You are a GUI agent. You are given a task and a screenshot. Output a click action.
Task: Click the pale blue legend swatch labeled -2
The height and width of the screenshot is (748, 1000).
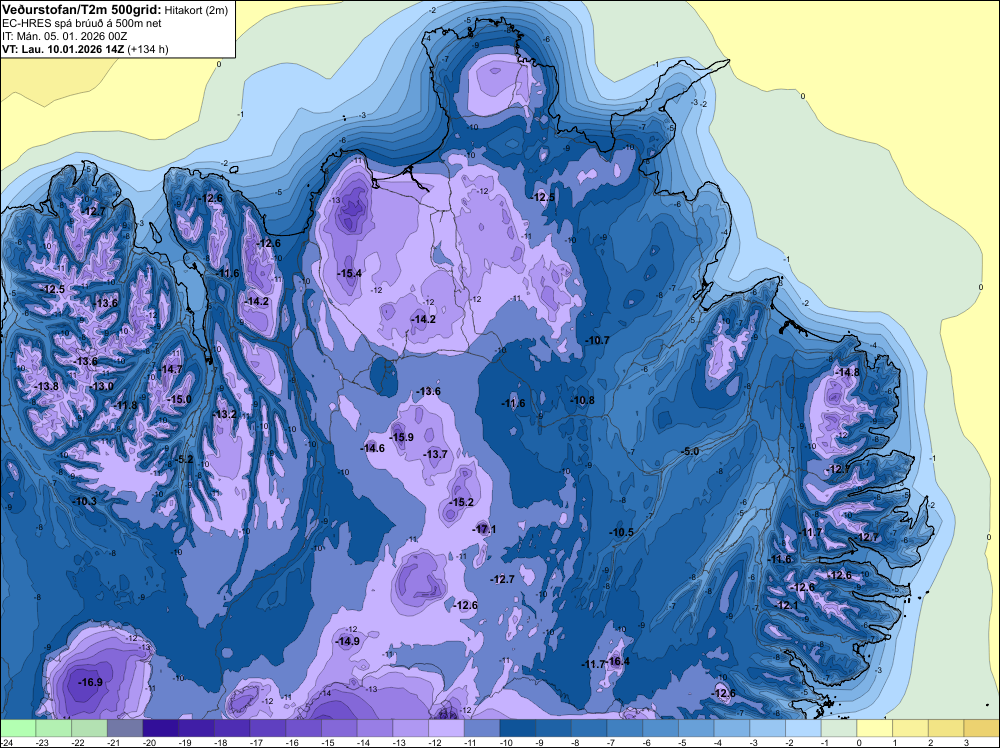pyautogui.click(x=804, y=728)
